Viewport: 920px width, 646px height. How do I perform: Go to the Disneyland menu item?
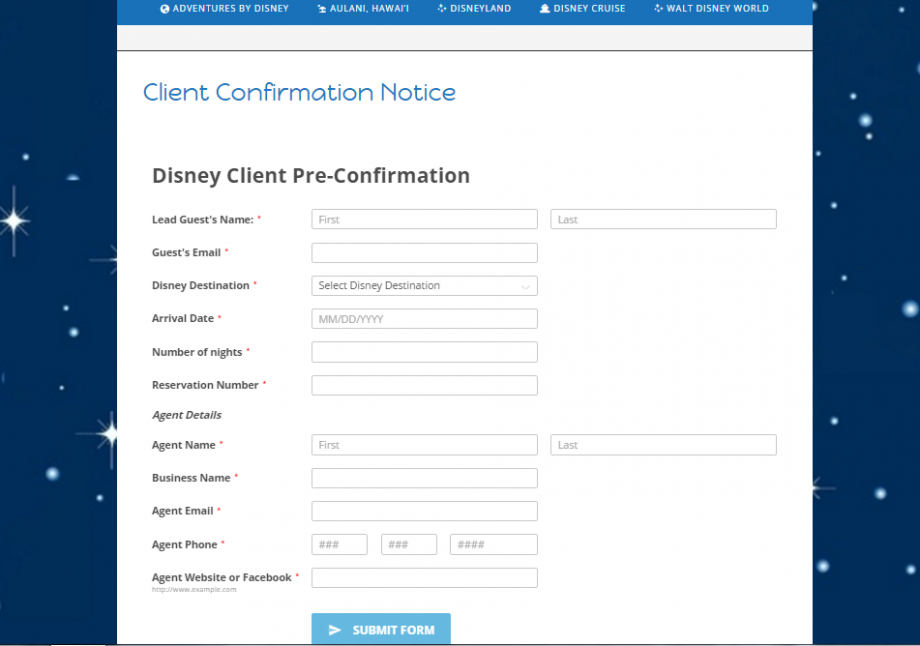[x=475, y=9]
